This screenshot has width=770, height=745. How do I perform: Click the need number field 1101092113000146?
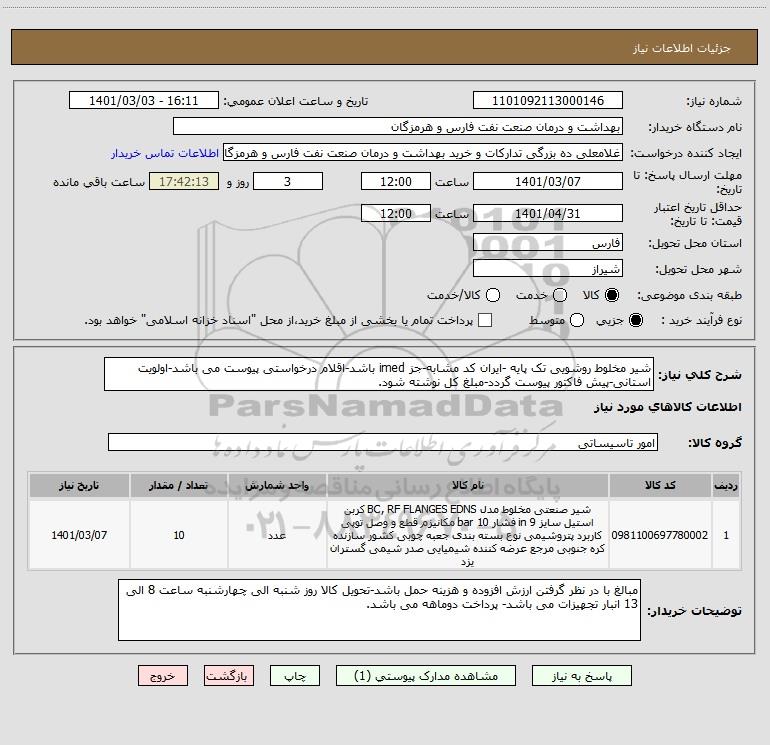[x=548, y=101]
